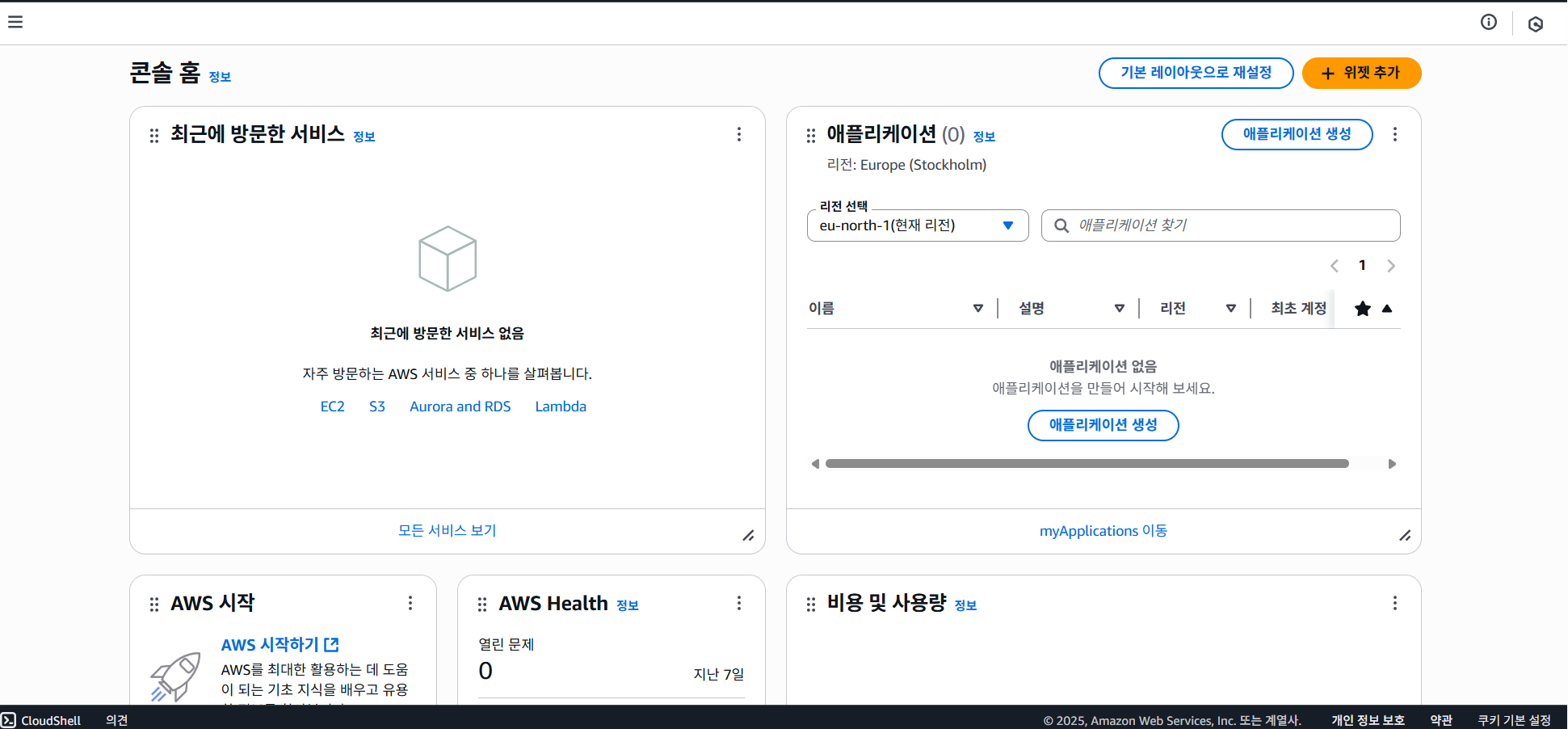
Task: Open options menu on 비용 및 사용량 widget
Action: pos(1395,603)
